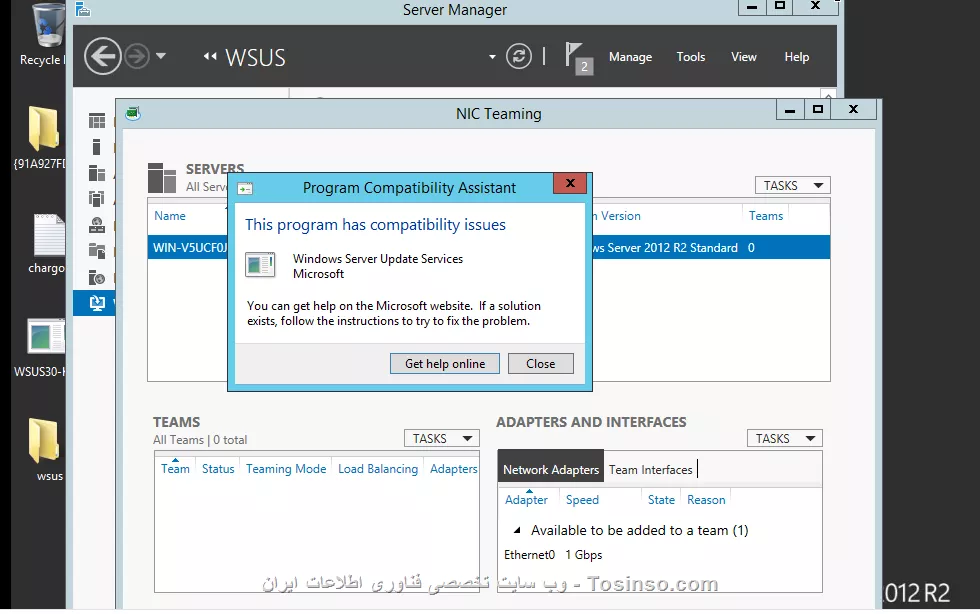Sort teams by Teaming Mode column
Viewport: 980px width, 614px height.
tap(286, 469)
